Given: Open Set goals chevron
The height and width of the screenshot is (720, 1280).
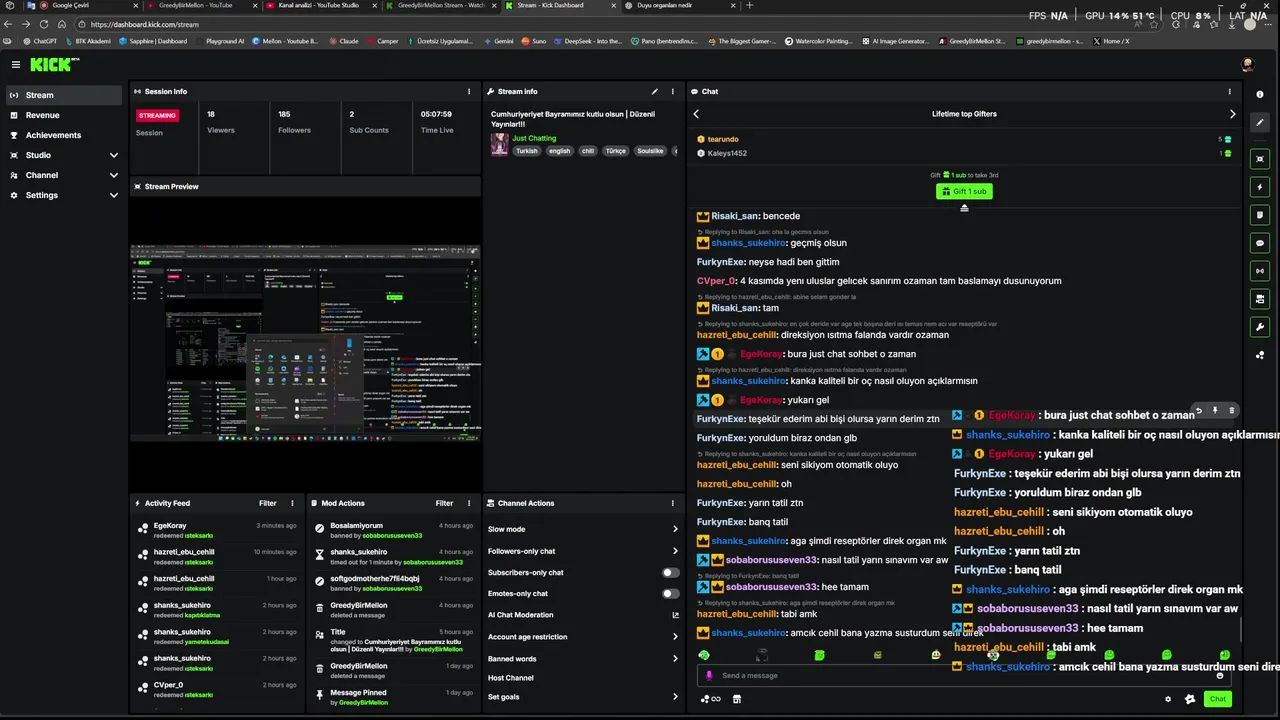Looking at the screenshot, I should (675, 697).
